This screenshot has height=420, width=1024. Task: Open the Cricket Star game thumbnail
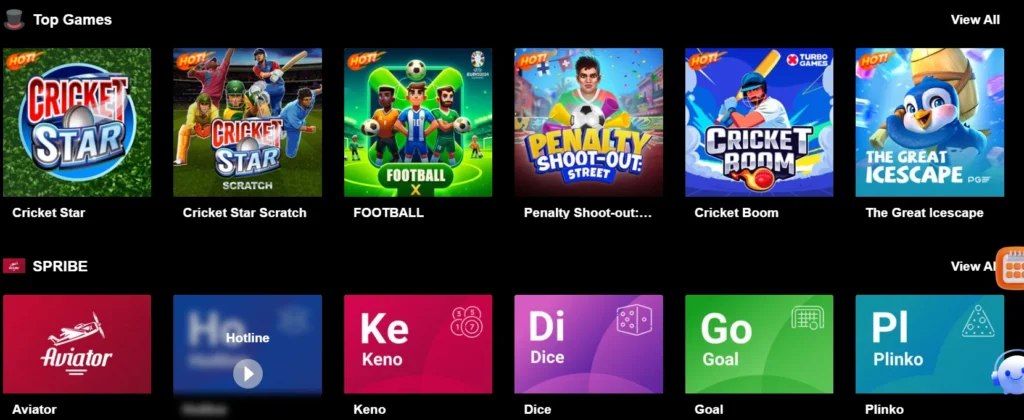[x=77, y=122]
